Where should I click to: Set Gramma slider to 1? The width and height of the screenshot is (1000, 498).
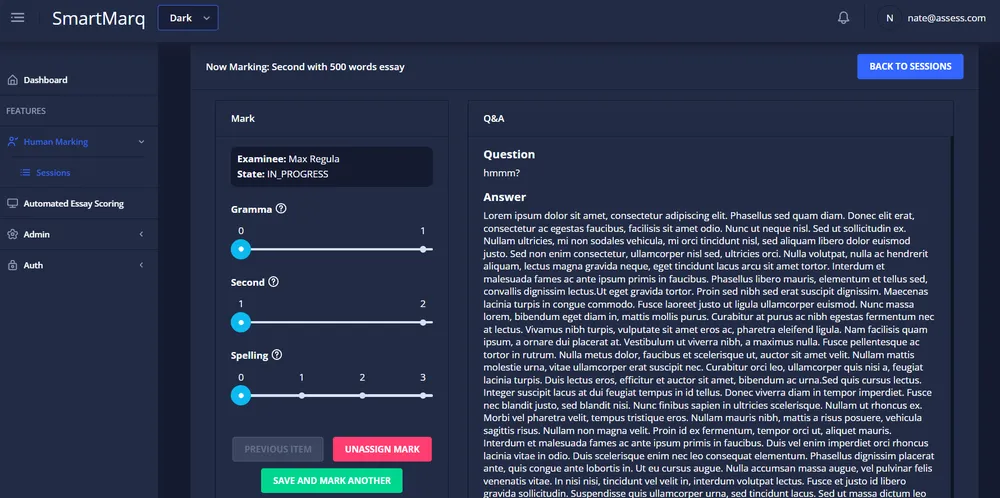tap(423, 249)
